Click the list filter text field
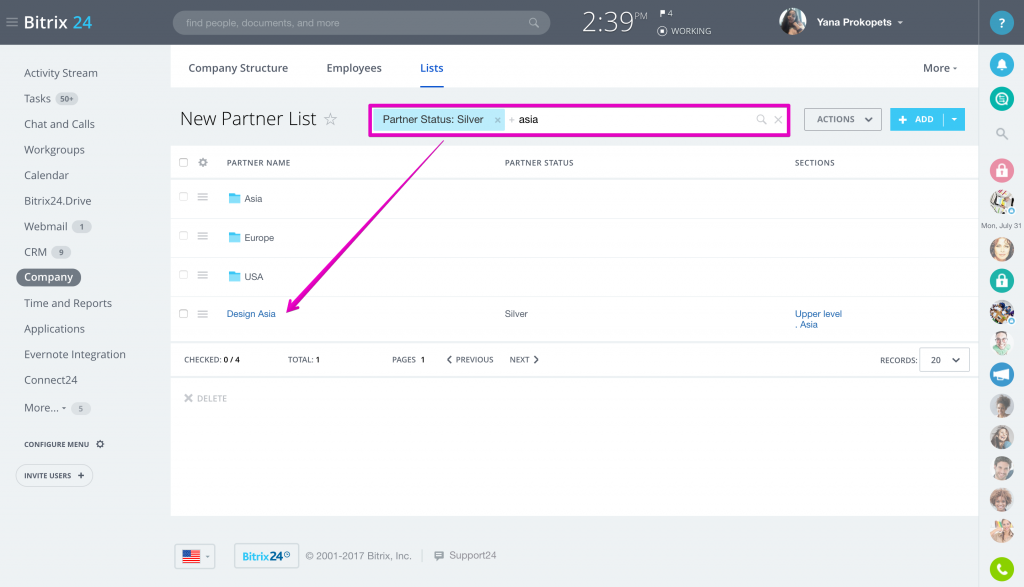The height and width of the screenshot is (587, 1024). [633, 119]
